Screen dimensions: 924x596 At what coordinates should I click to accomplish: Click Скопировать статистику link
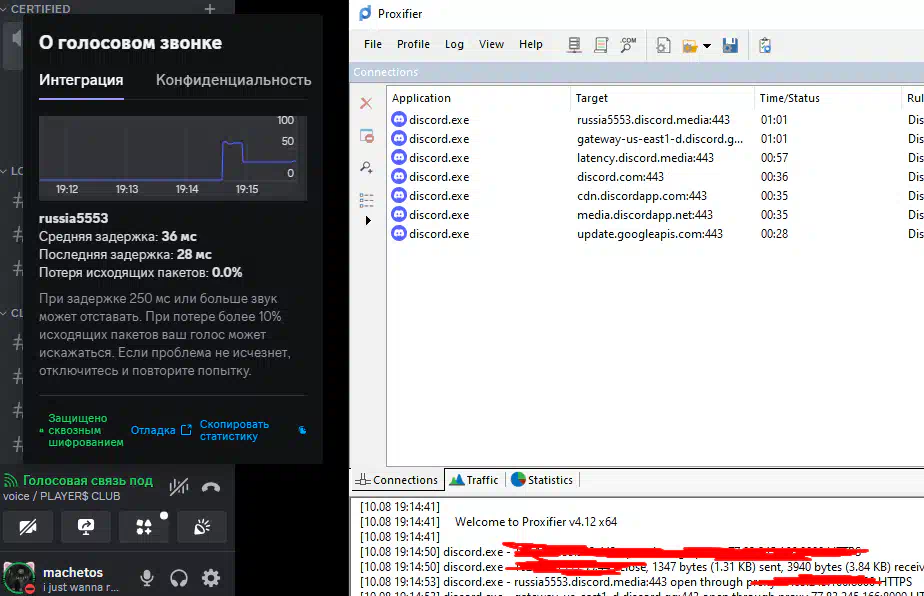tap(234, 430)
